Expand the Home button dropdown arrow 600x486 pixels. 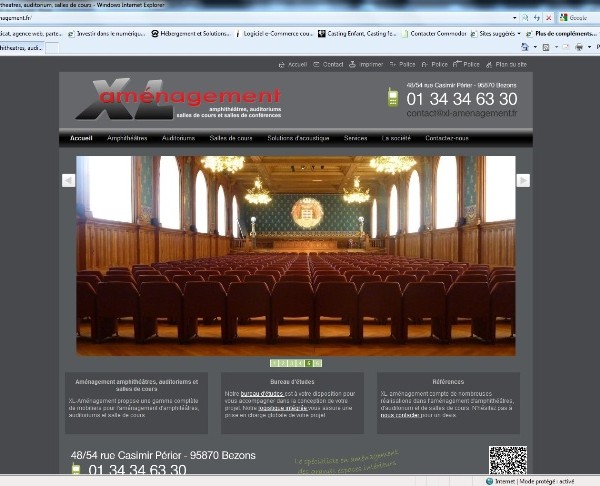[535, 47]
